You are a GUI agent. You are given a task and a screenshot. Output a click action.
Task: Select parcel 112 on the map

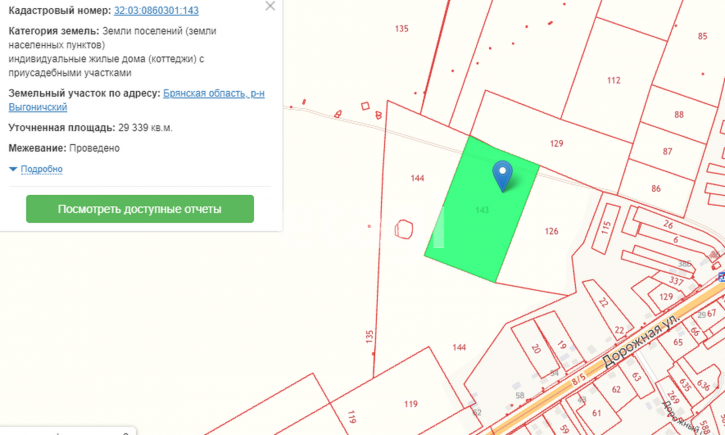coord(614,80)
